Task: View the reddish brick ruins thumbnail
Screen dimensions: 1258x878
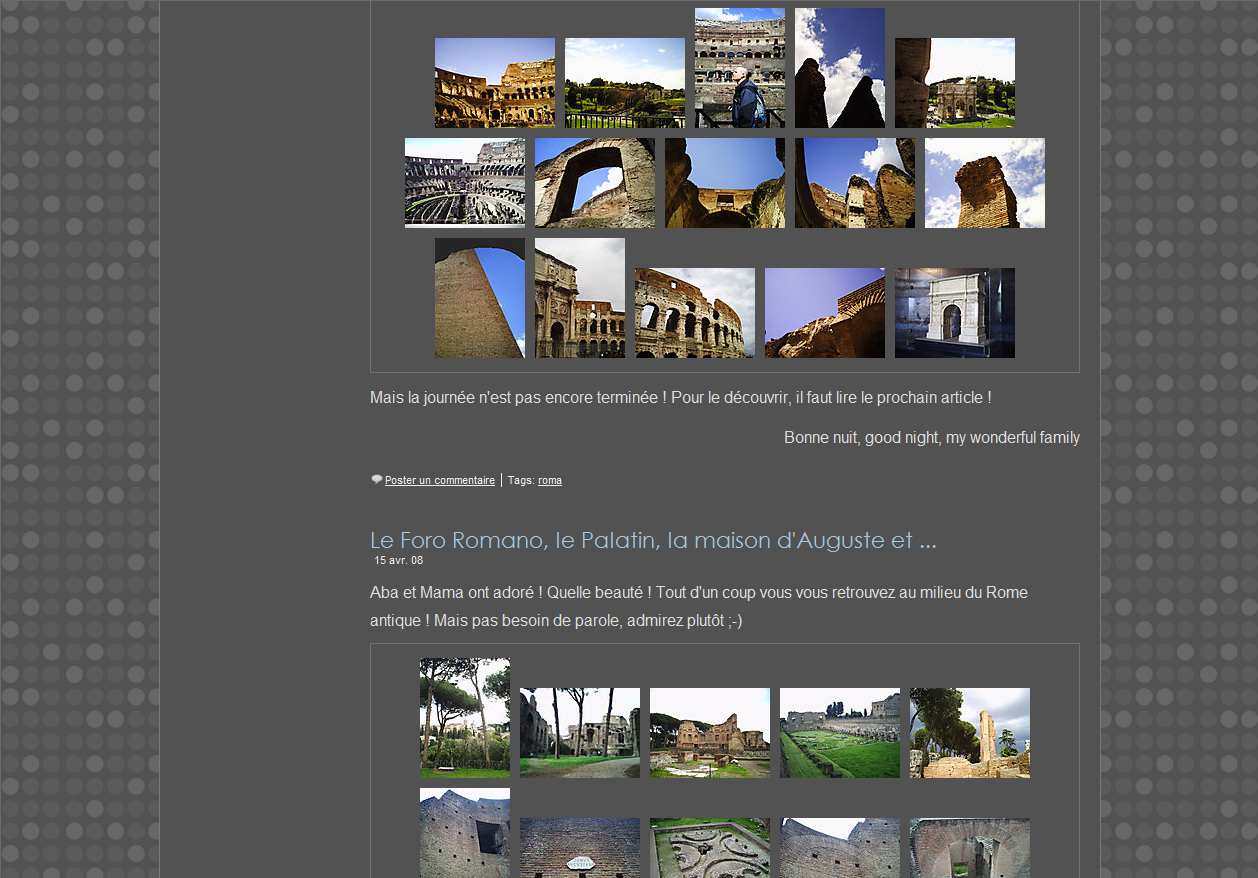Action: (709, 733)
